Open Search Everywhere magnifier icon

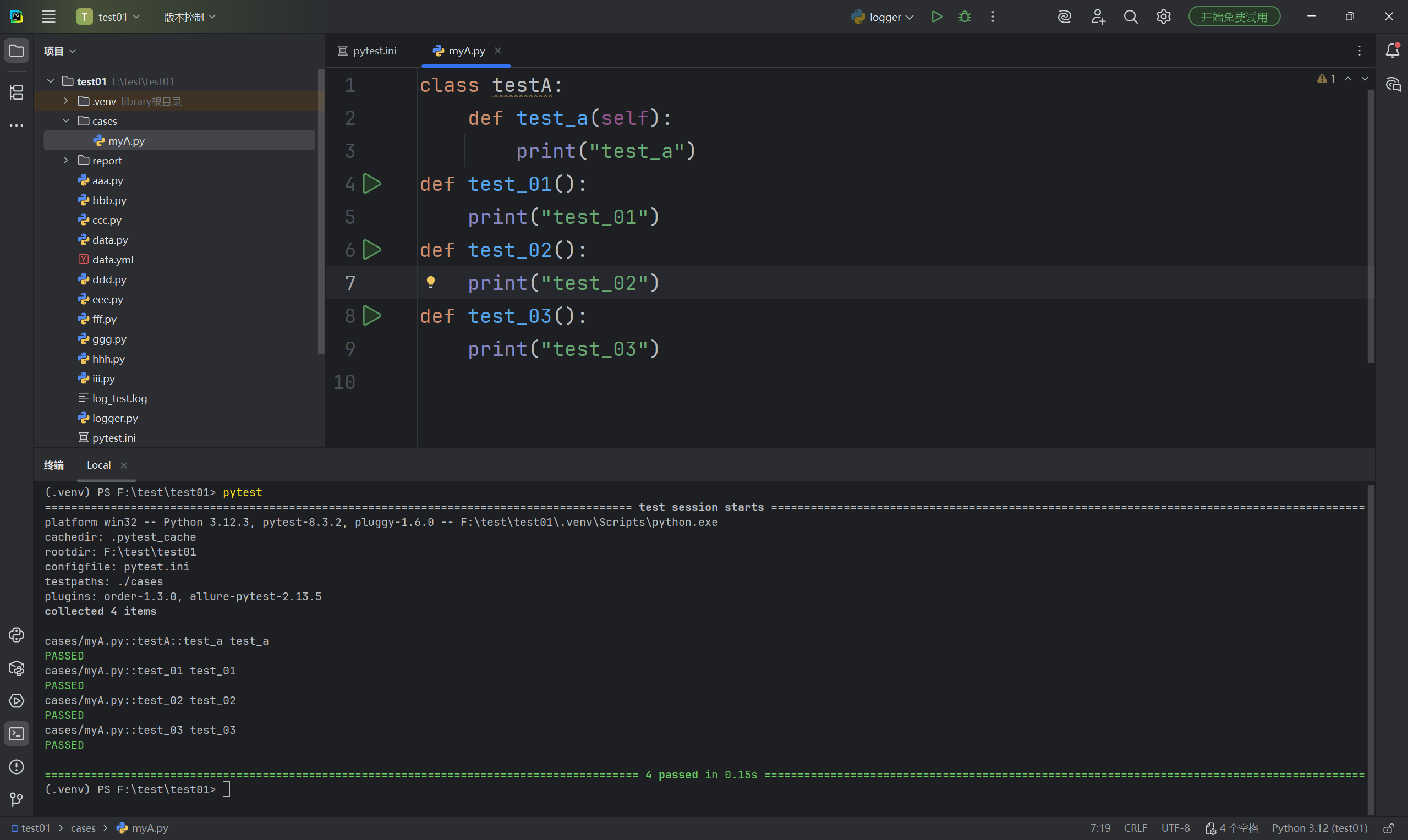point(1131,17)
